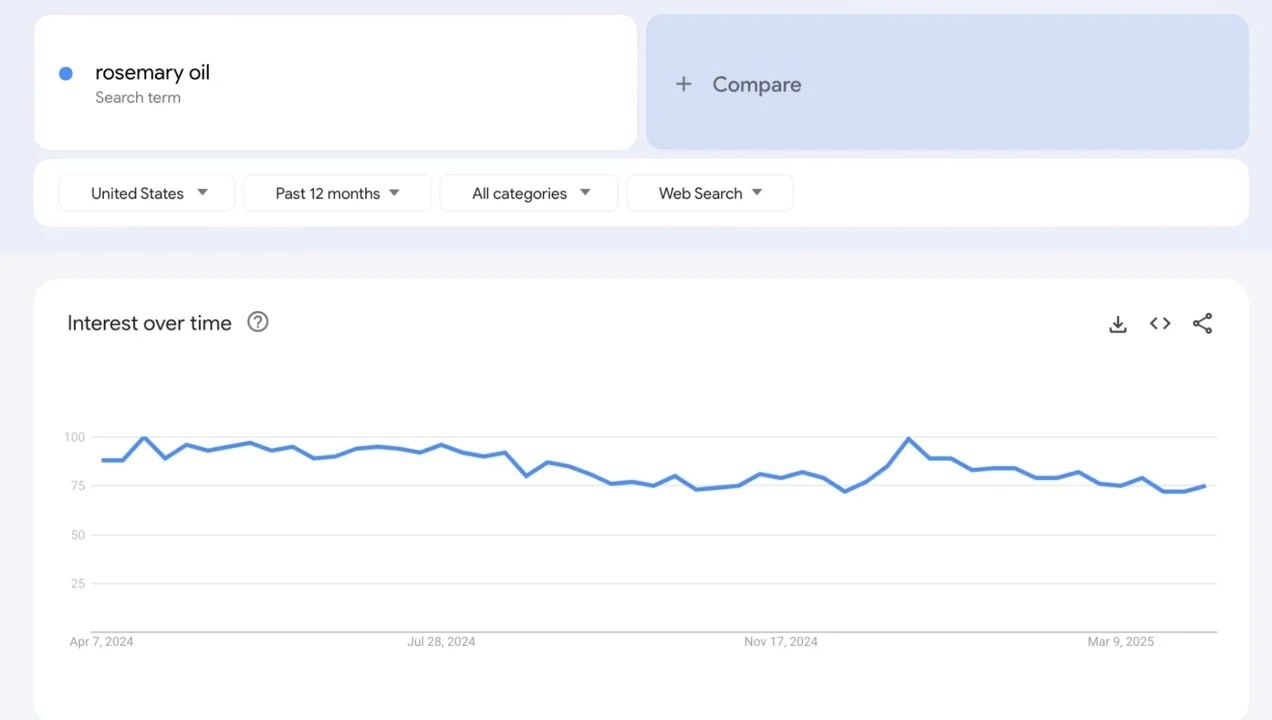Viewport: 1272px width, 720px height.
Task: Edit the rosemary oil search term
Action: click(x=152, y=72)
